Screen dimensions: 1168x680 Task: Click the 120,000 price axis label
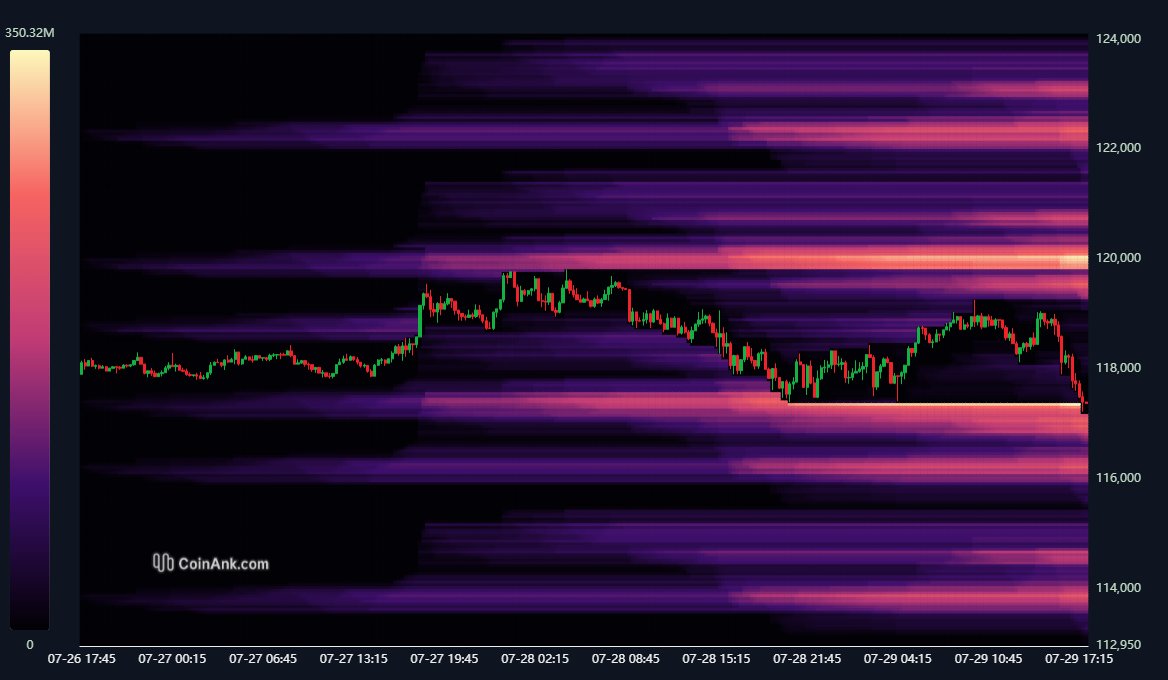(1118, 258)
